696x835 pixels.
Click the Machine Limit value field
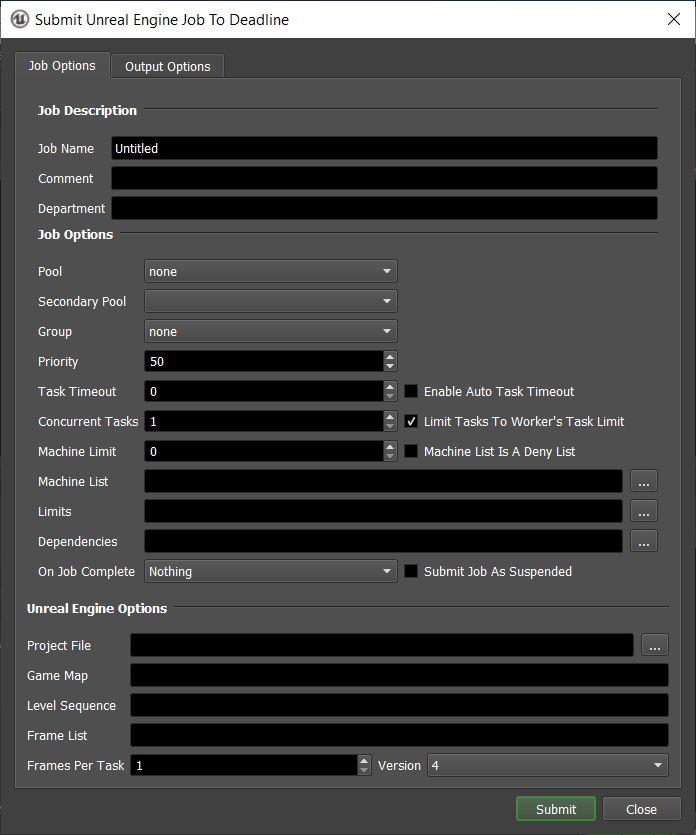point(264,452)
